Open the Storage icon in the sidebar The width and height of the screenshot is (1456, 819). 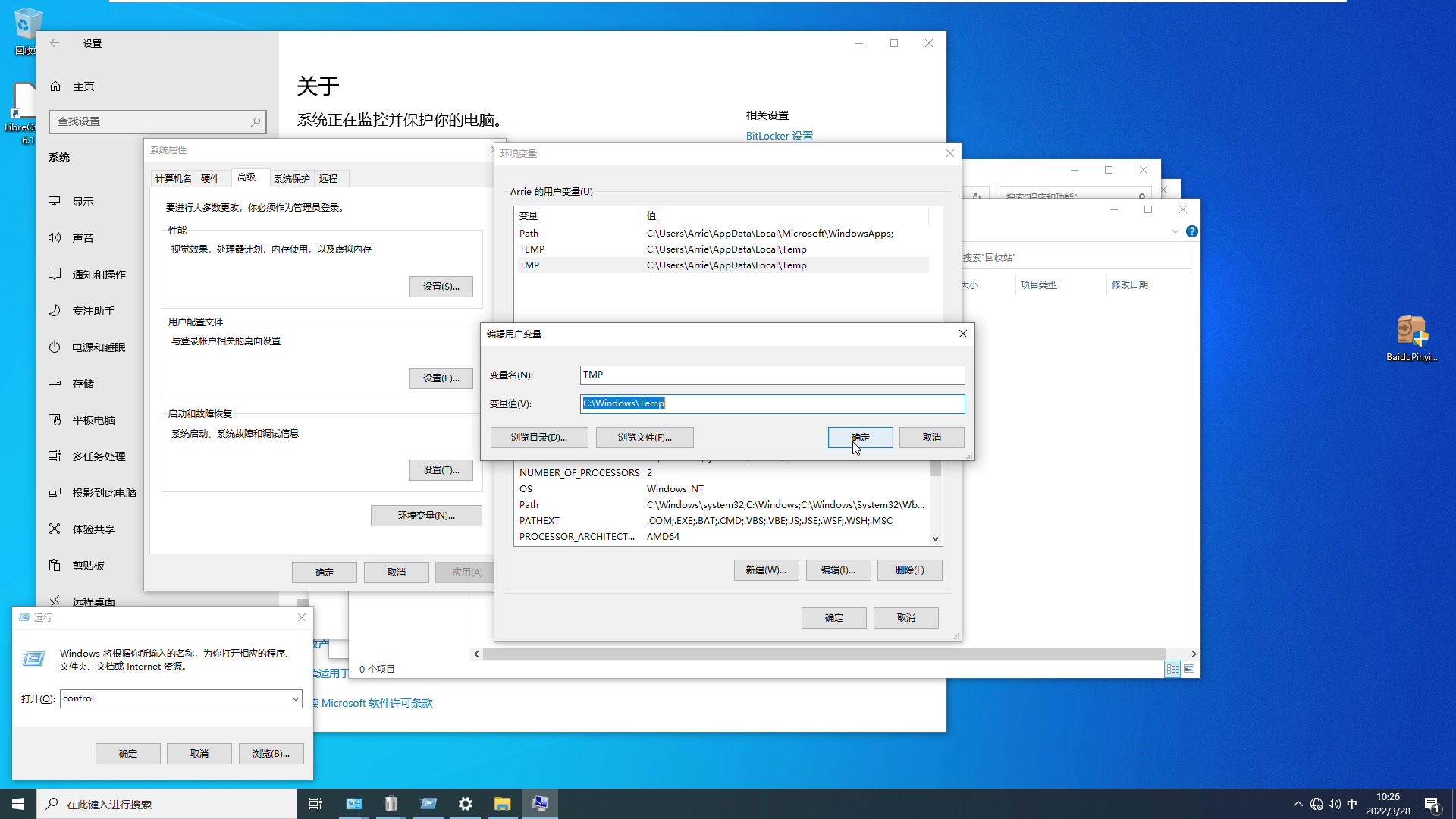click(55, 383)
